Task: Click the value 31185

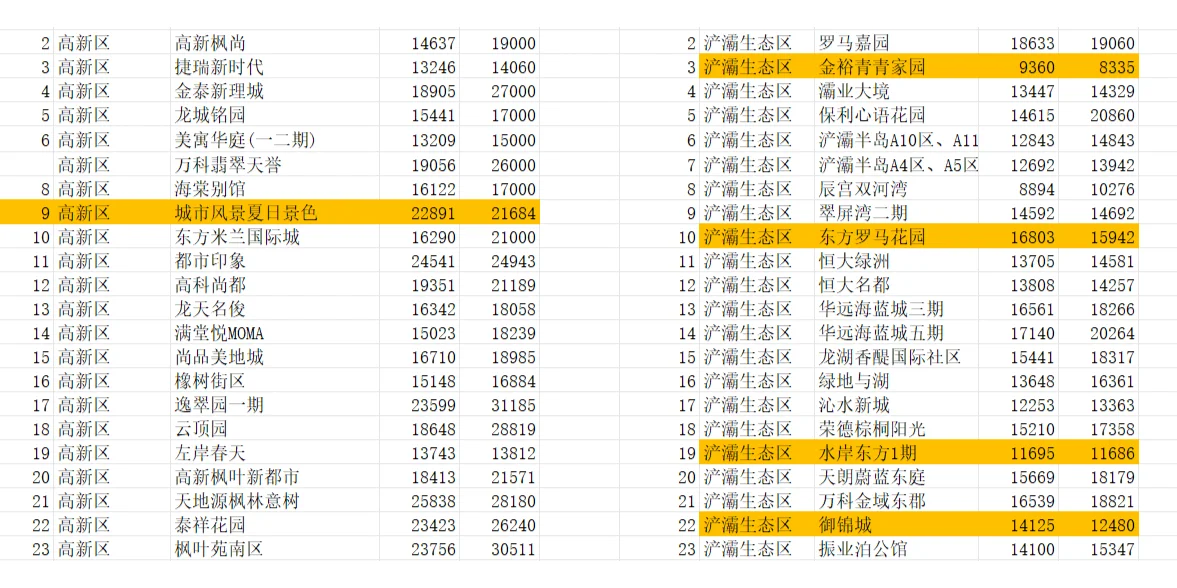Action: pyautogui.click(x=513, y=406)
